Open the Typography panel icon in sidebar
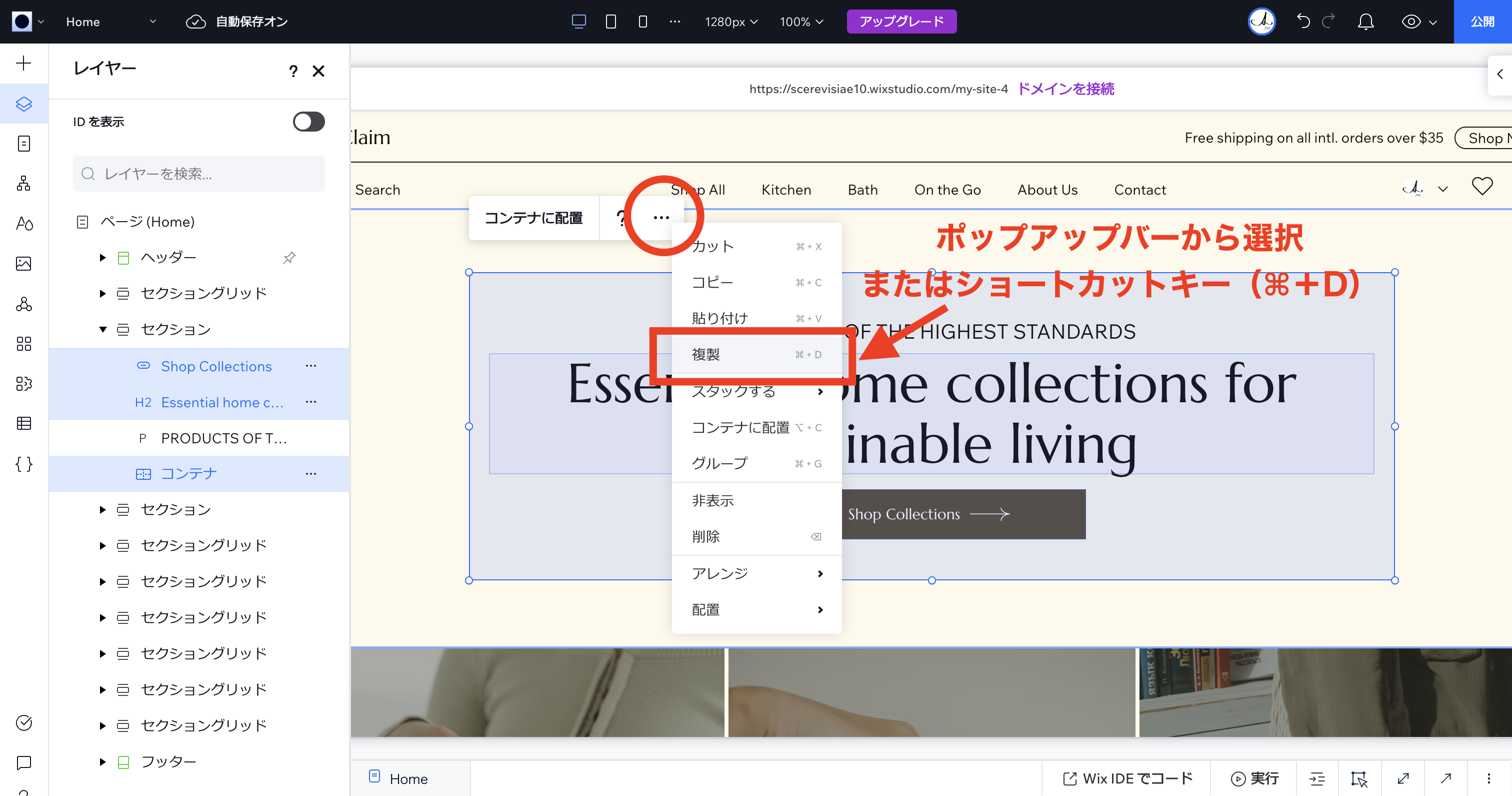The height and width of the screenshot is (796, 1512). pos(23,224)
